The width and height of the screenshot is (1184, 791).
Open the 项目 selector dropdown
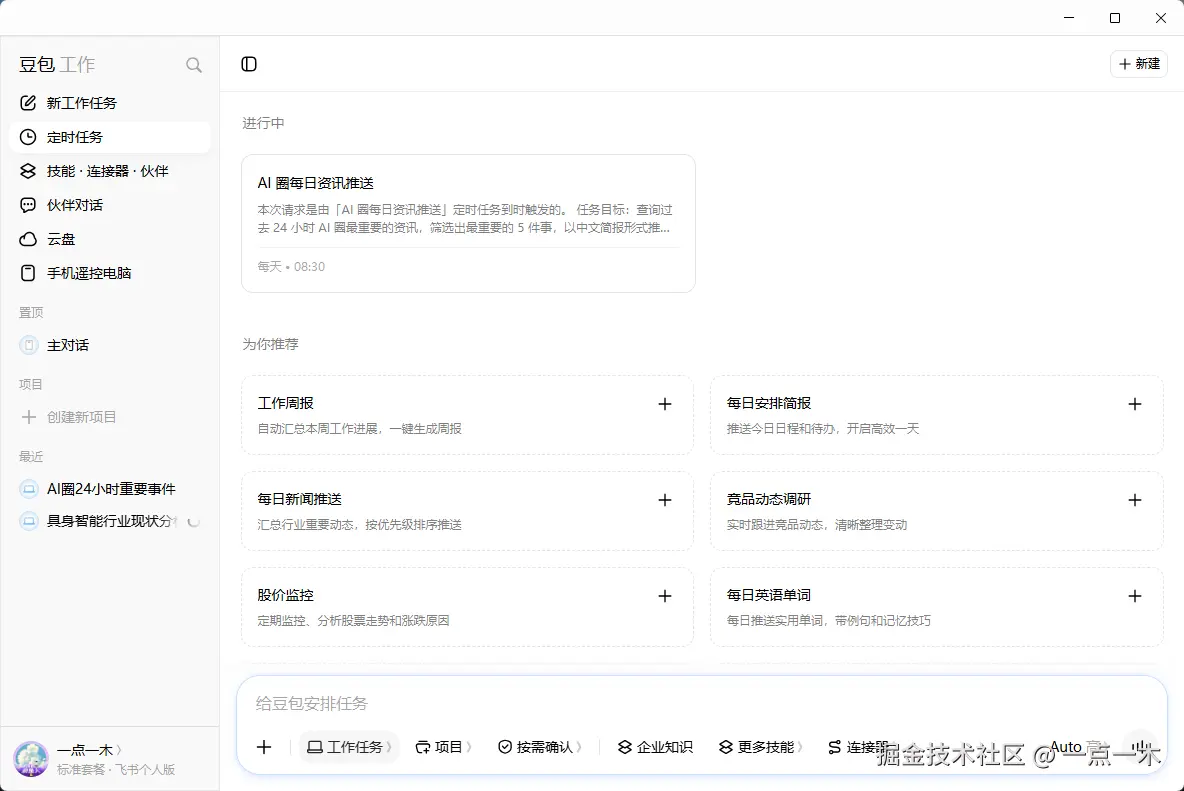[444, 747]
